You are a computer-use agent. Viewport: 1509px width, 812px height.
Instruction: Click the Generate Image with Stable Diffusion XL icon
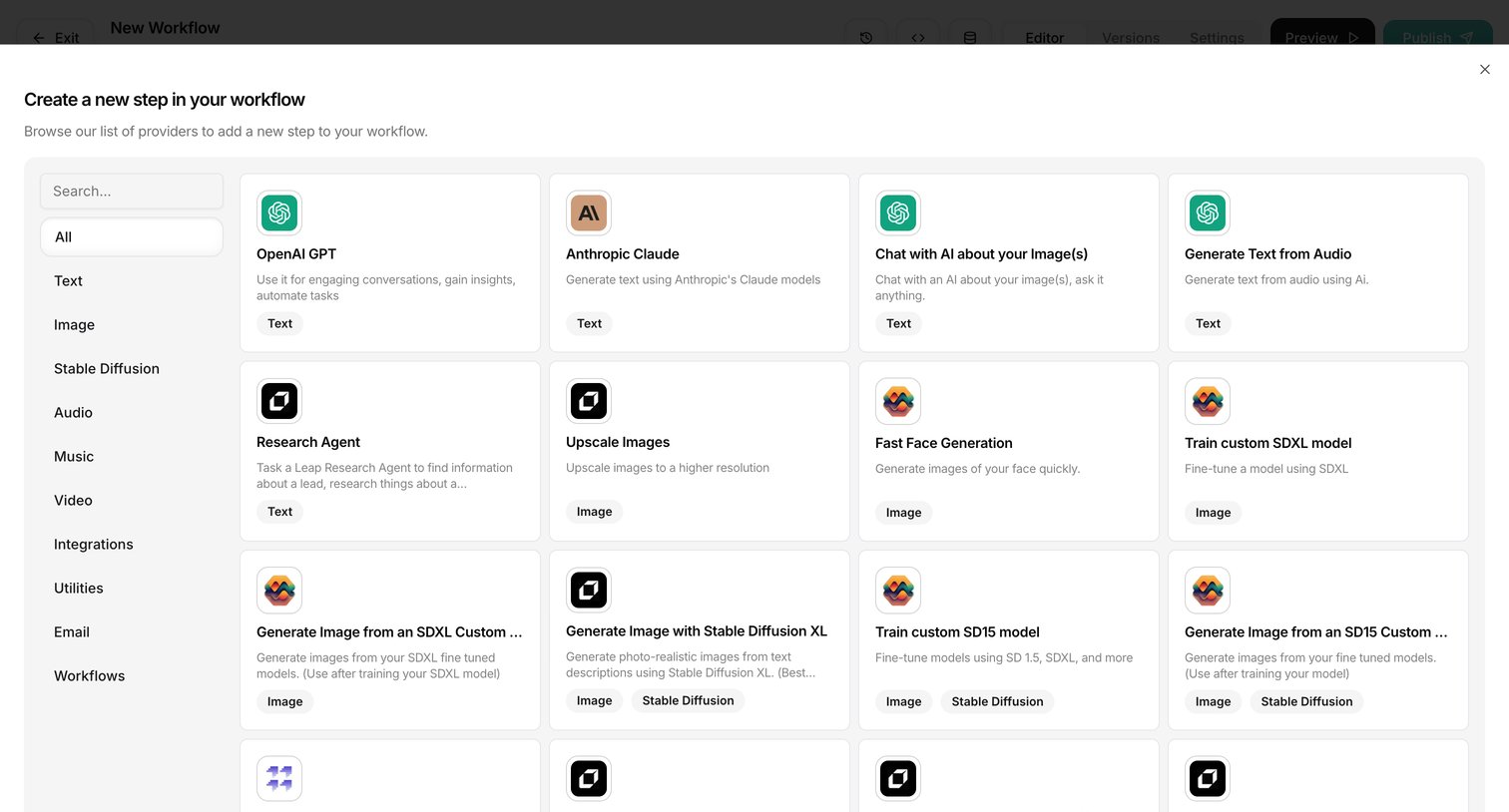coord(589,590)
